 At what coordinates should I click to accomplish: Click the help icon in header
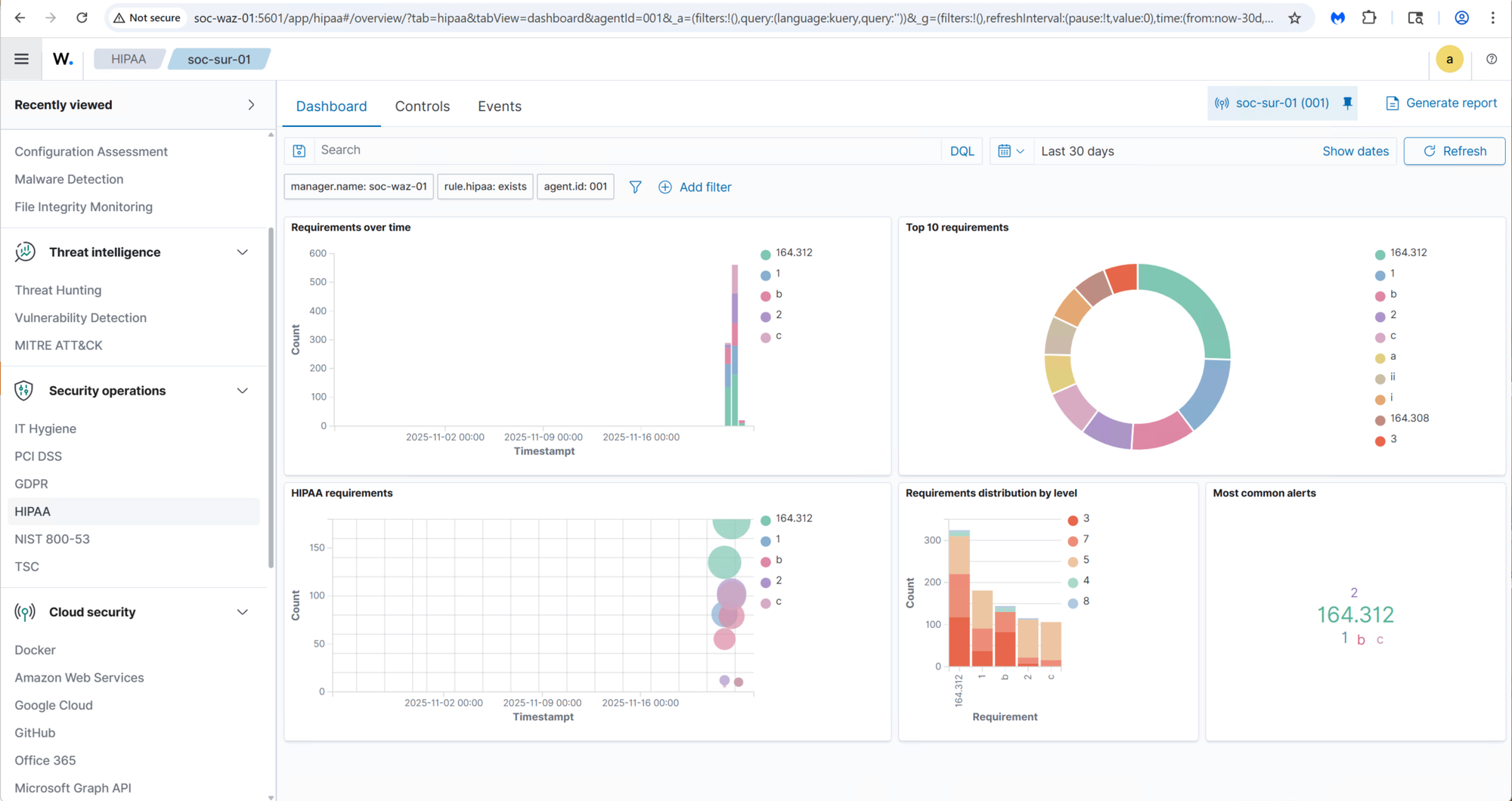click(1491, 59)
